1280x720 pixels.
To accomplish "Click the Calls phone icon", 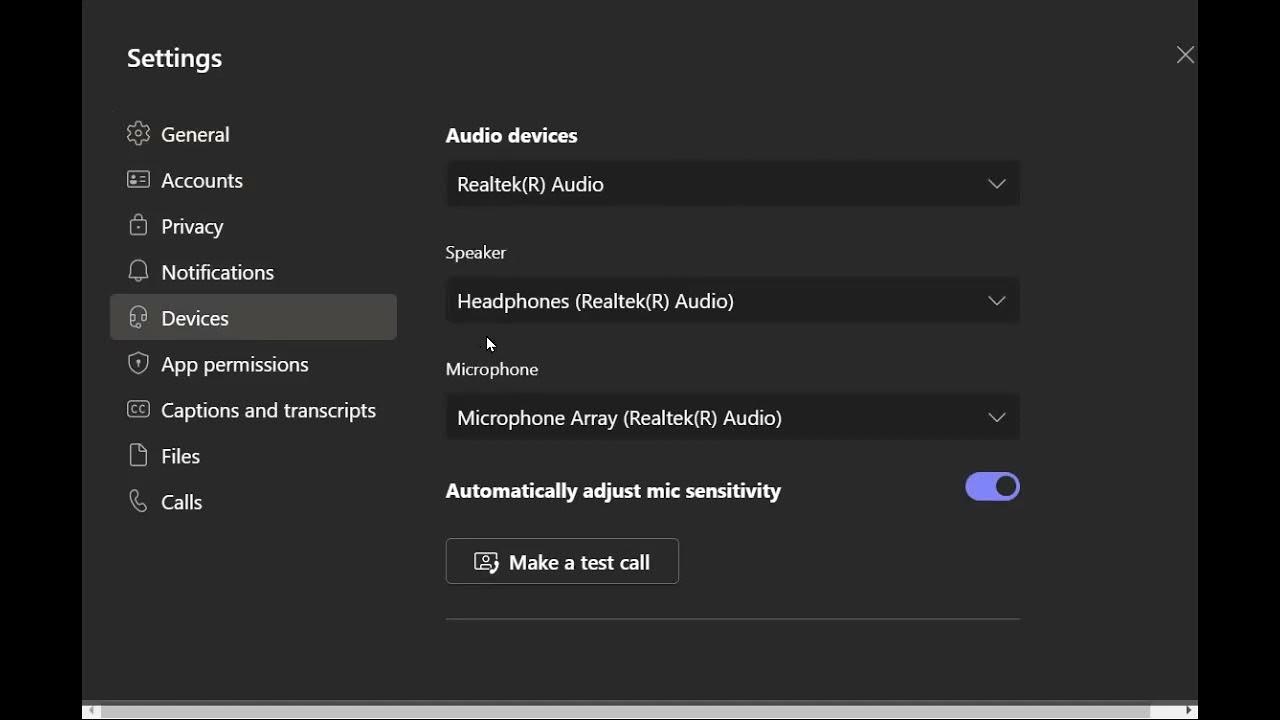I will click(x=138, y=502).
